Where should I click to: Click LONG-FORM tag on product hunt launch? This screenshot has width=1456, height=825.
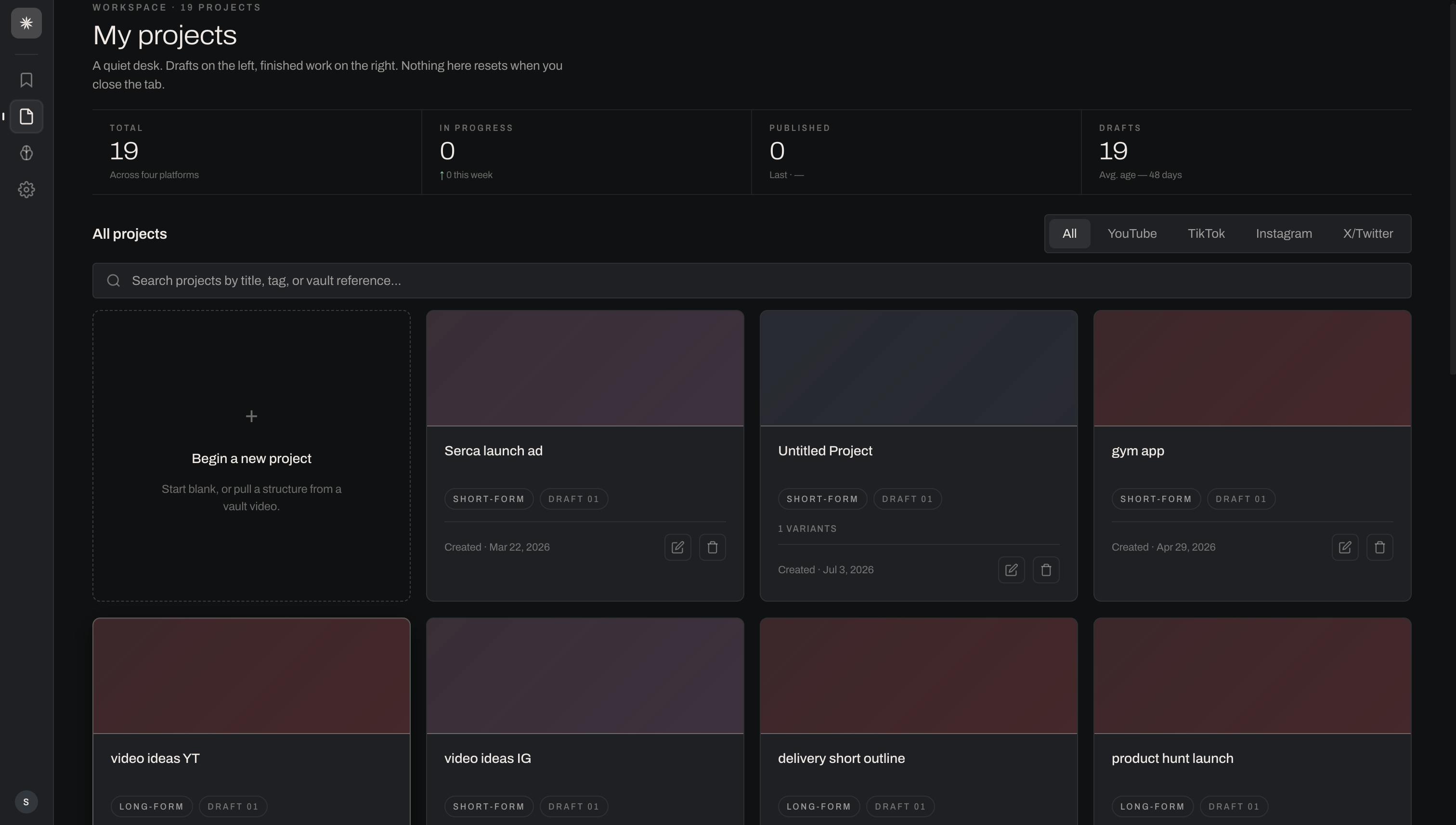click(x=1152, y=807)
